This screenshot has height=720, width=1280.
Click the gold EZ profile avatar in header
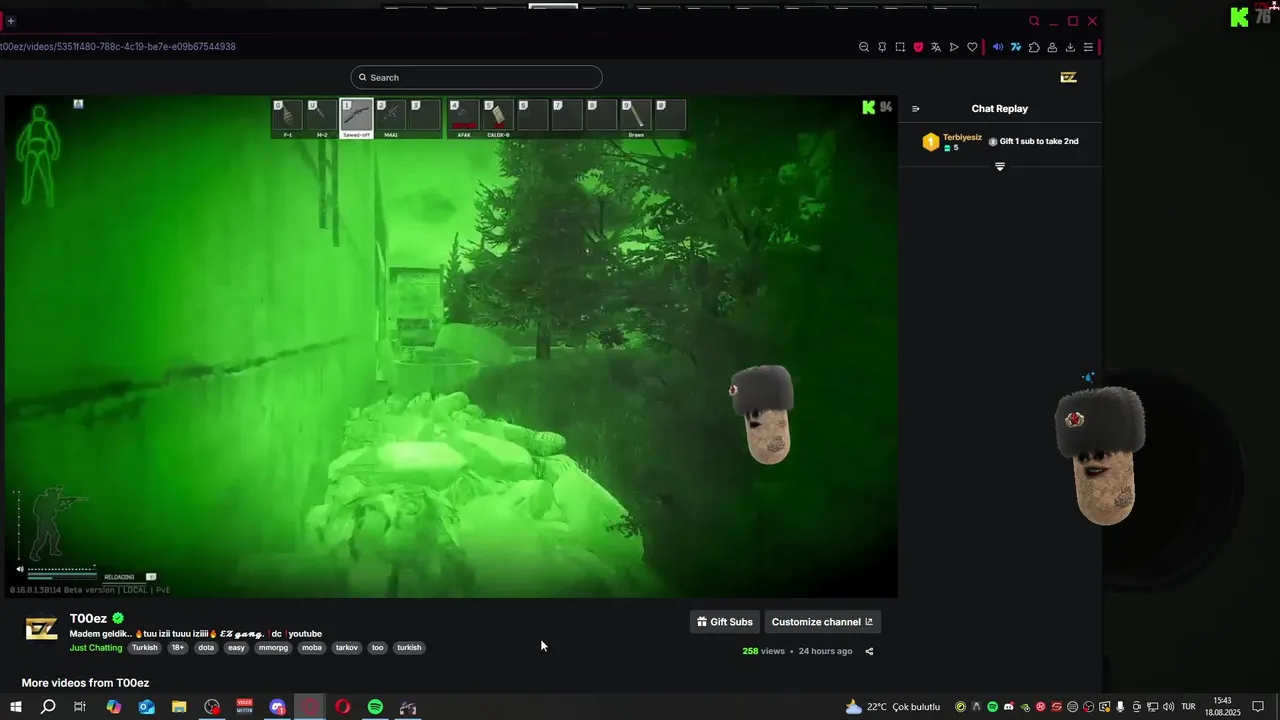[1068, 77]
